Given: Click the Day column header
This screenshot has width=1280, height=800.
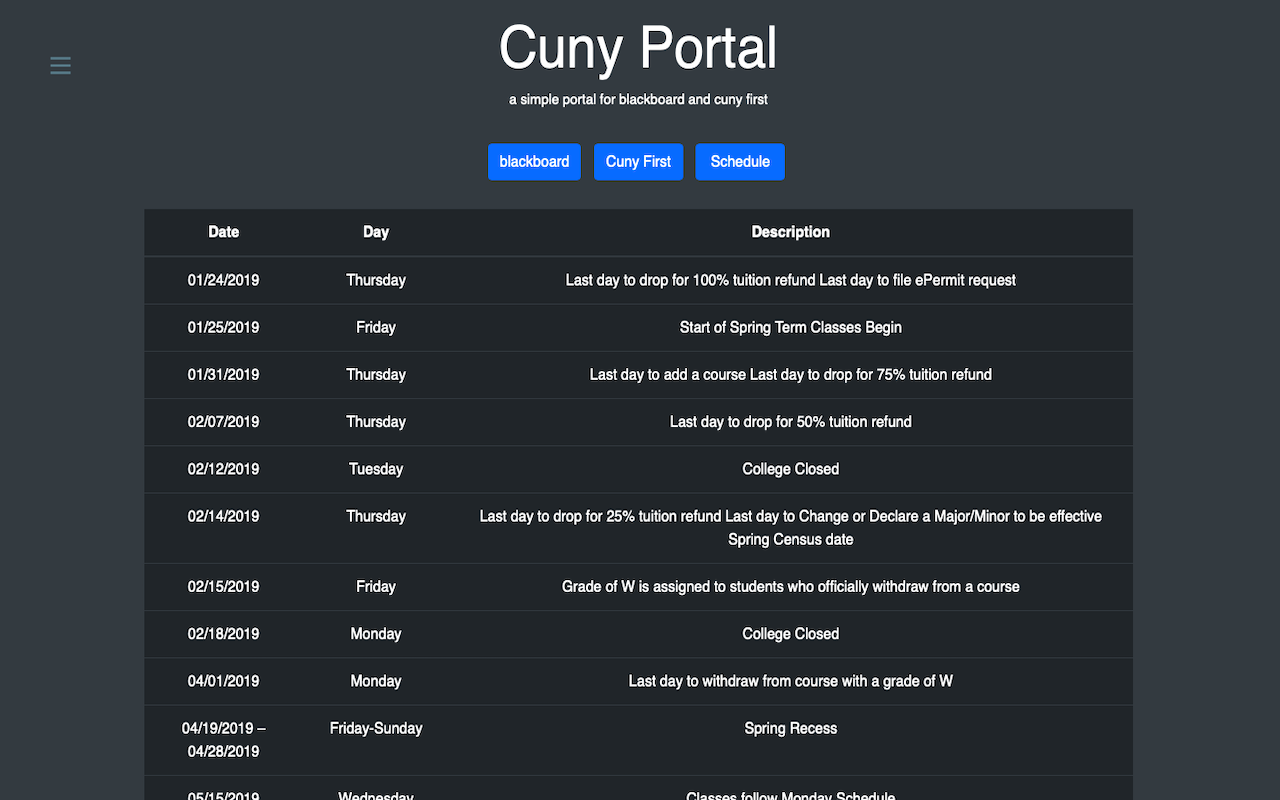Looking at the screenshot, I should pyautogui.click(x=376, y=232).
